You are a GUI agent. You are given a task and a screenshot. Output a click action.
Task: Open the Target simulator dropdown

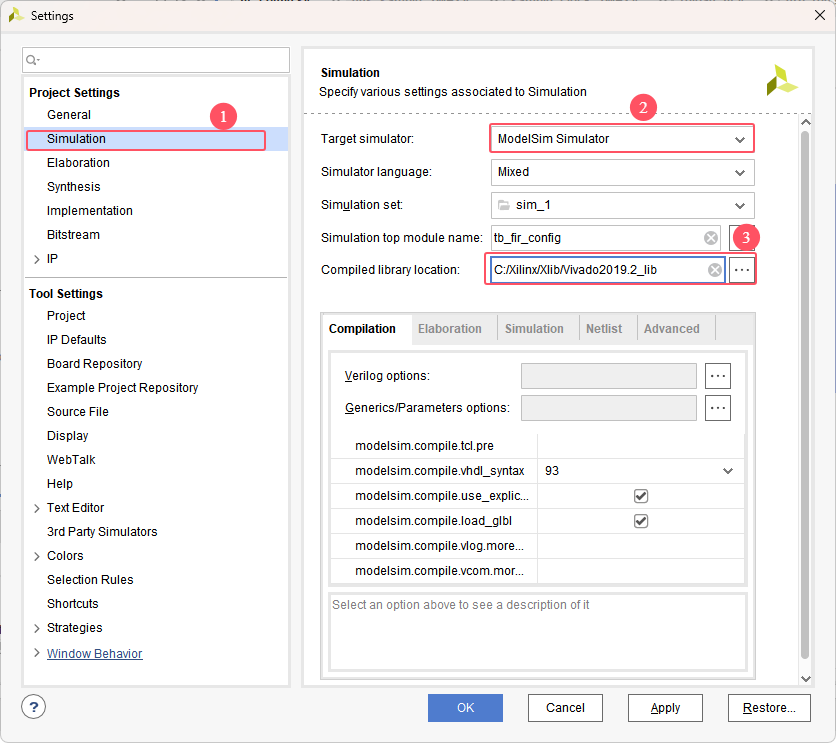click(622, 139)
